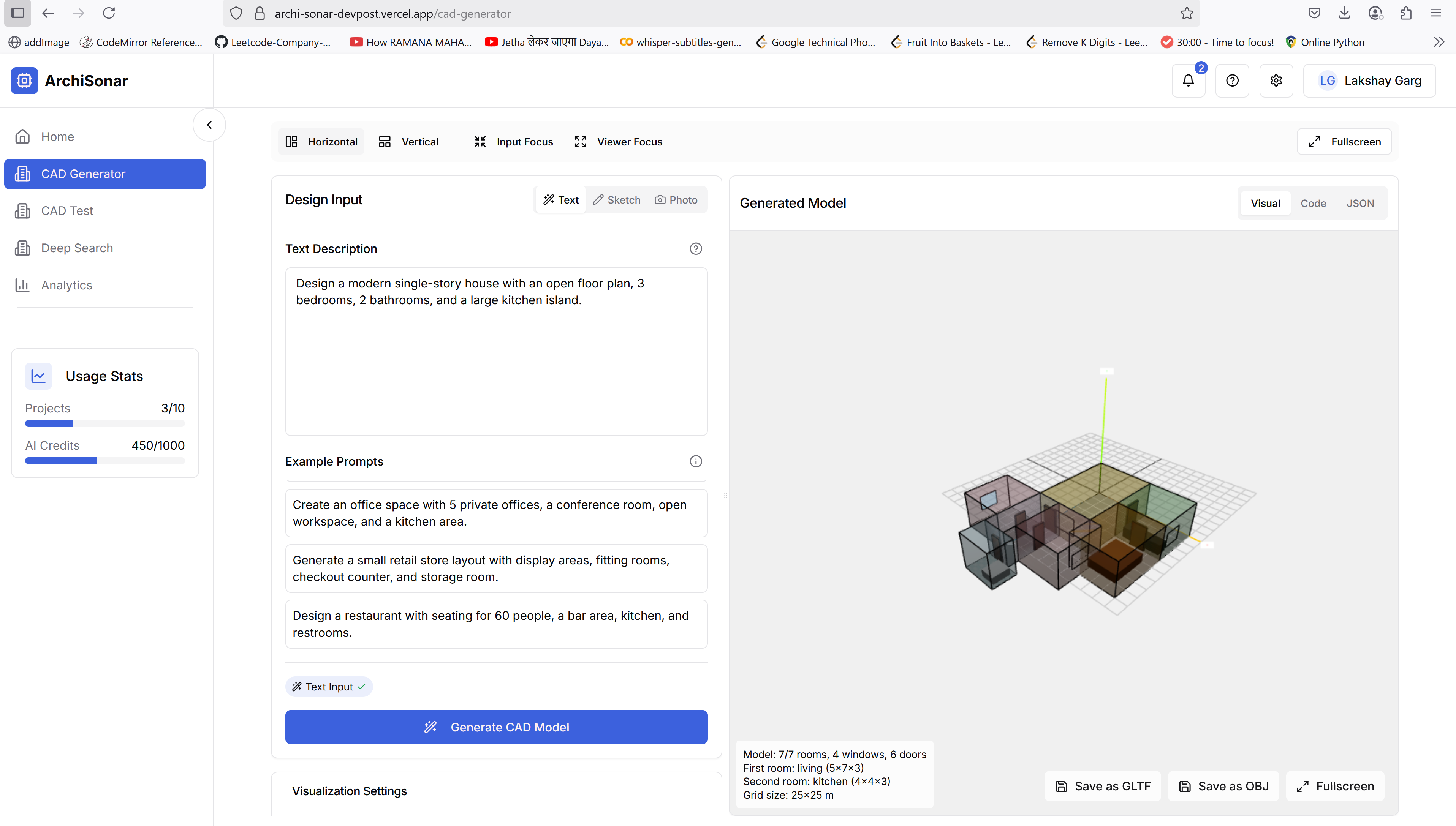This screenshot has width=1456, height=826.
Task: Click the Text Description help icon
Action: (696, 248)
